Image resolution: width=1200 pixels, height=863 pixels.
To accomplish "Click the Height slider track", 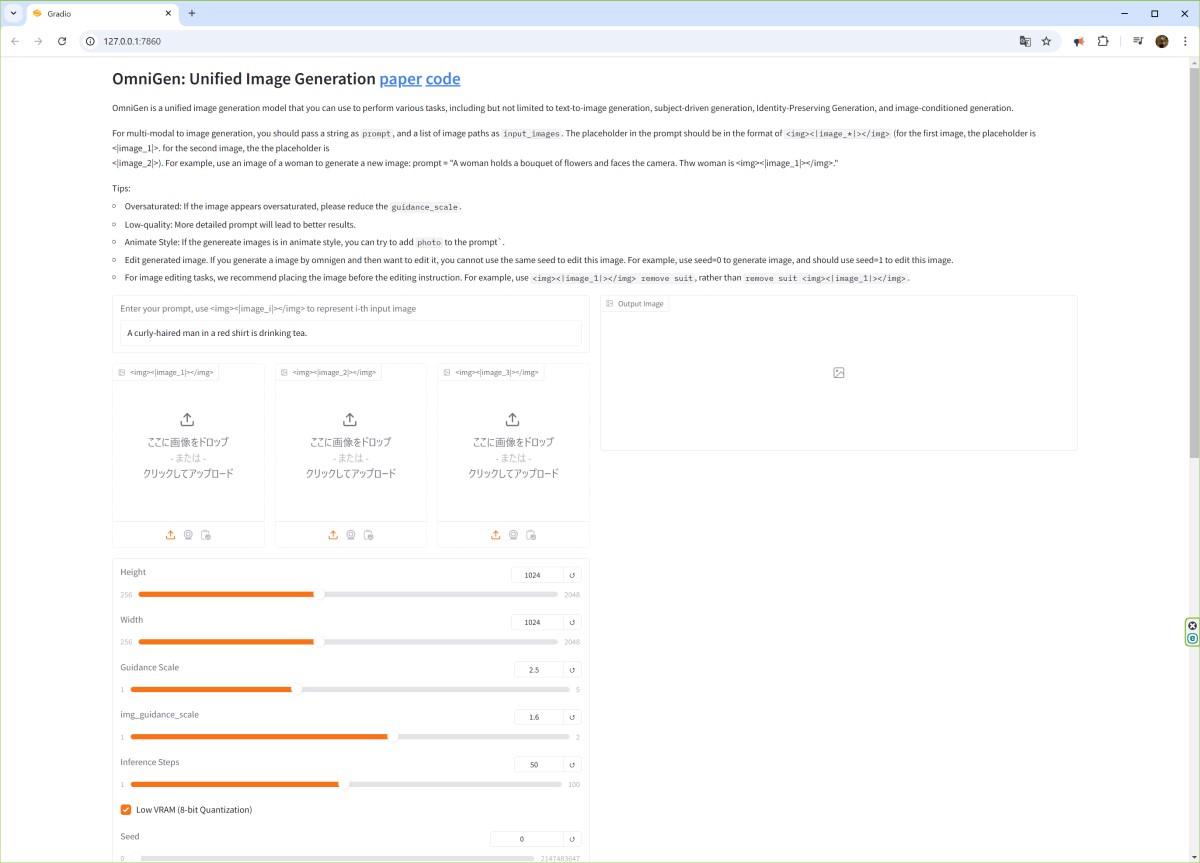I will (348, 594).
